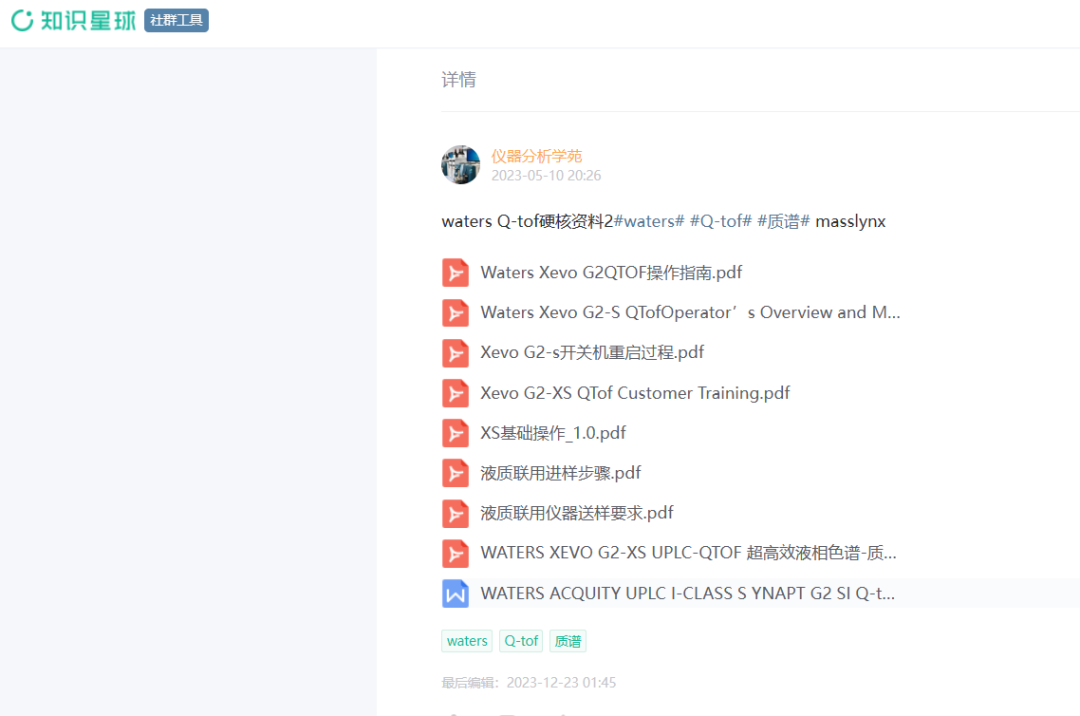Screen dimensions: 1080x716
Task: Click the #waters# hashtag link
Action: (x=649, y=221)
